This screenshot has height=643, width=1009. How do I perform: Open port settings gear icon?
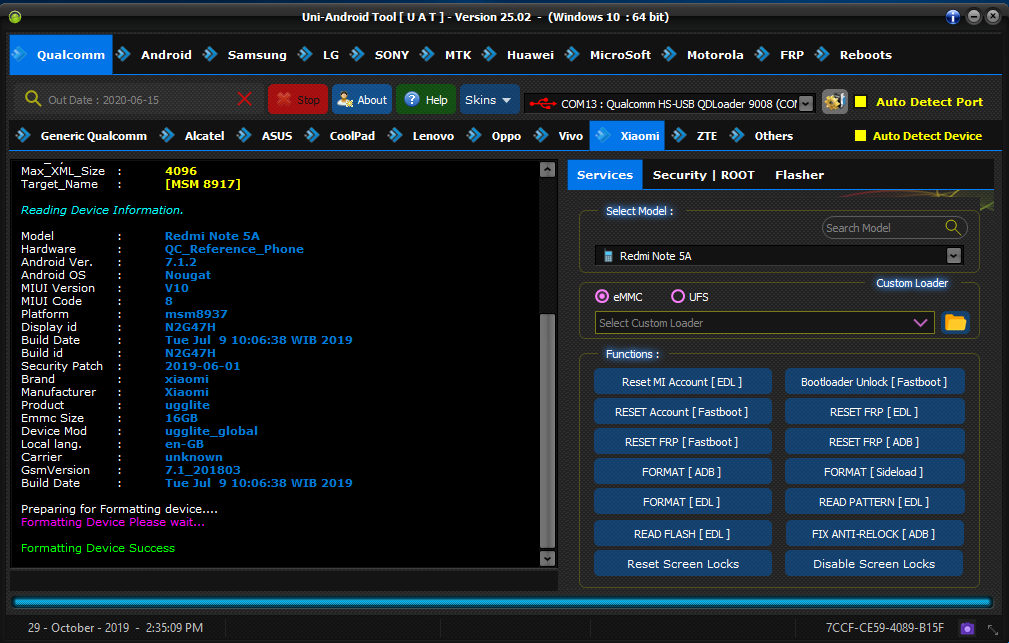(x=835, y=102)
